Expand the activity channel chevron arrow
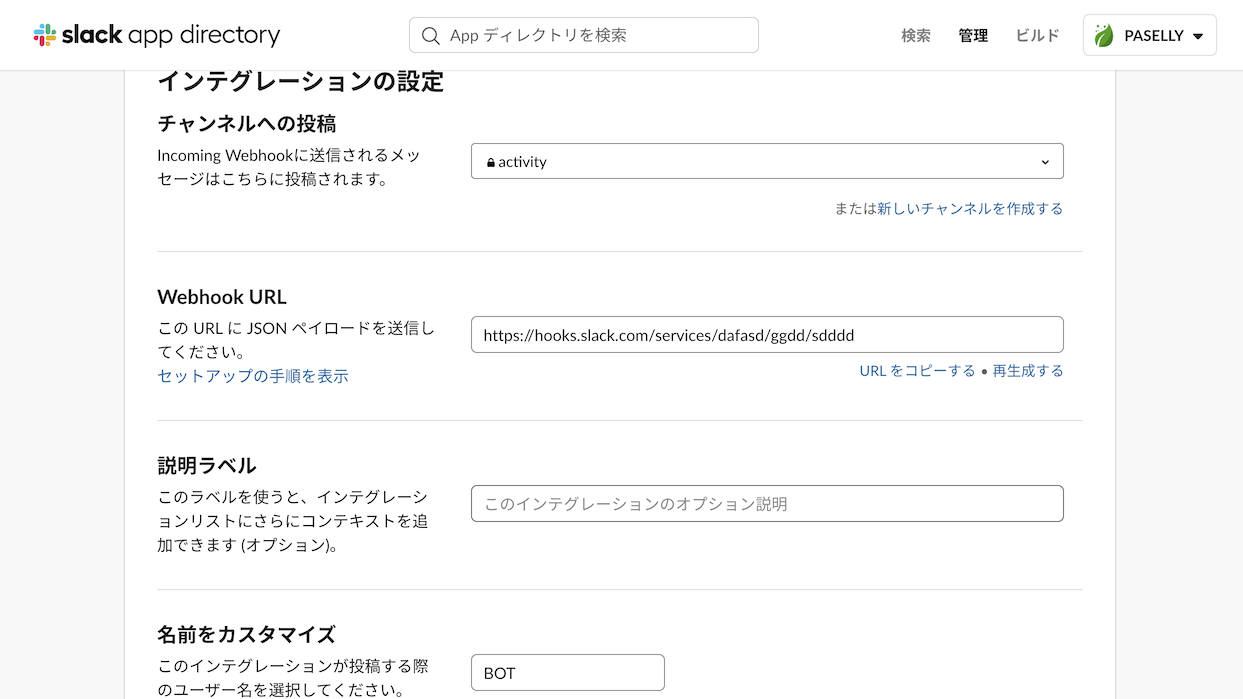1243x699 pixels. pyautogui.click(x=1045, y=162)
